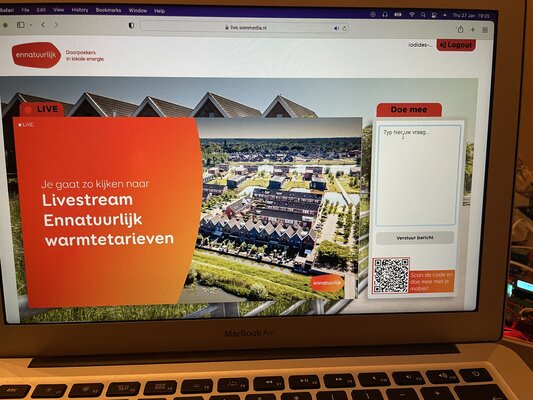This screenshot has width=533, height=400.
Task: Open the Wi-Fi status icon
Action: tap(412, 15)
